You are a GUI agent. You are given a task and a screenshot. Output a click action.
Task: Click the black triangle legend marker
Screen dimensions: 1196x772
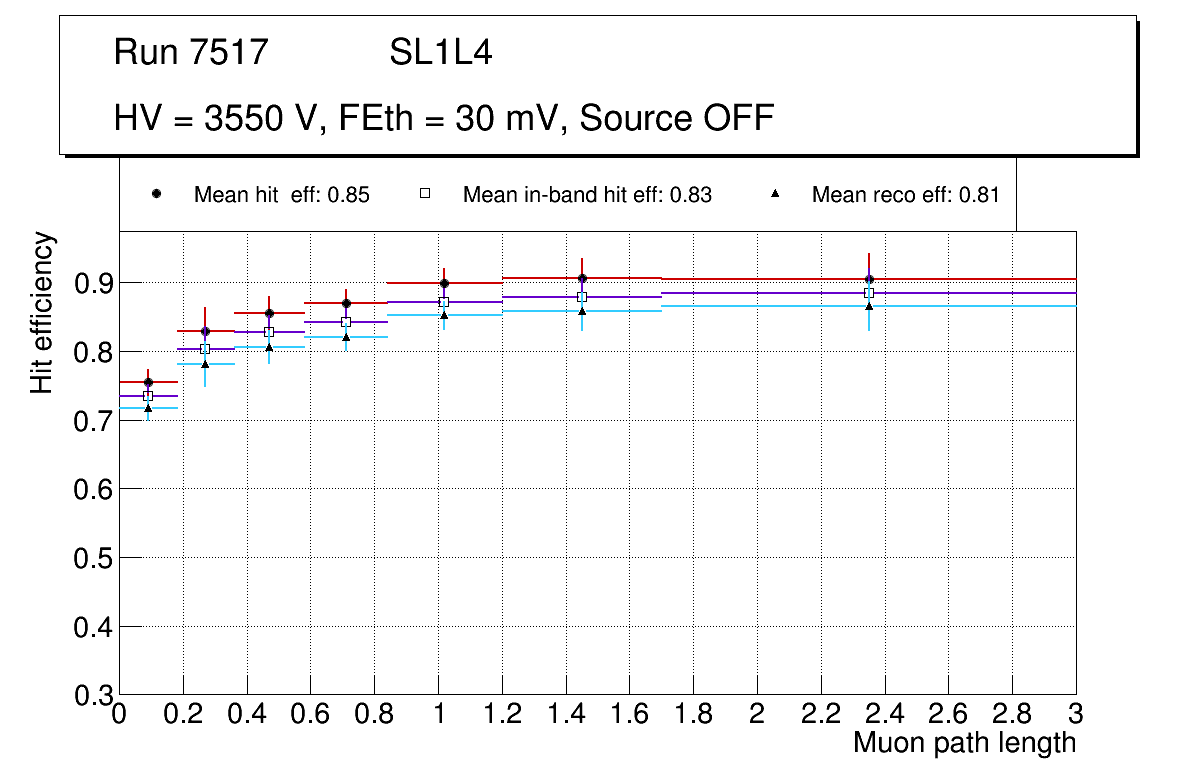pyautogui.click(x=775, y=194)
